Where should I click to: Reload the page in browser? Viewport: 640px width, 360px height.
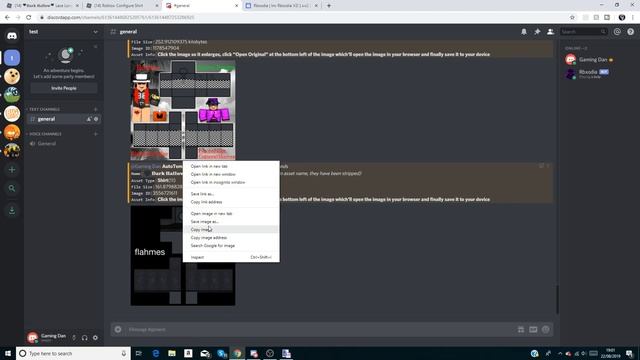coord(29,18)
